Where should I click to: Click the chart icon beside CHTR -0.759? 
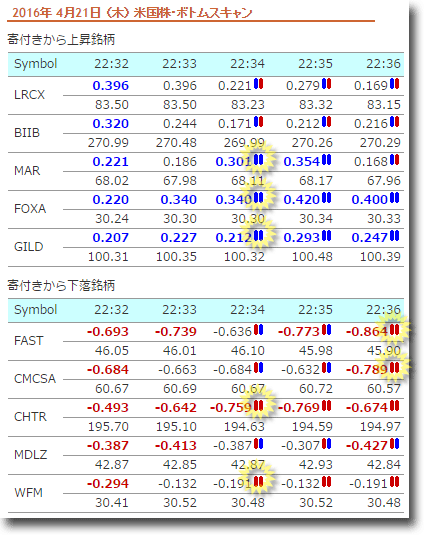point(259,406)
